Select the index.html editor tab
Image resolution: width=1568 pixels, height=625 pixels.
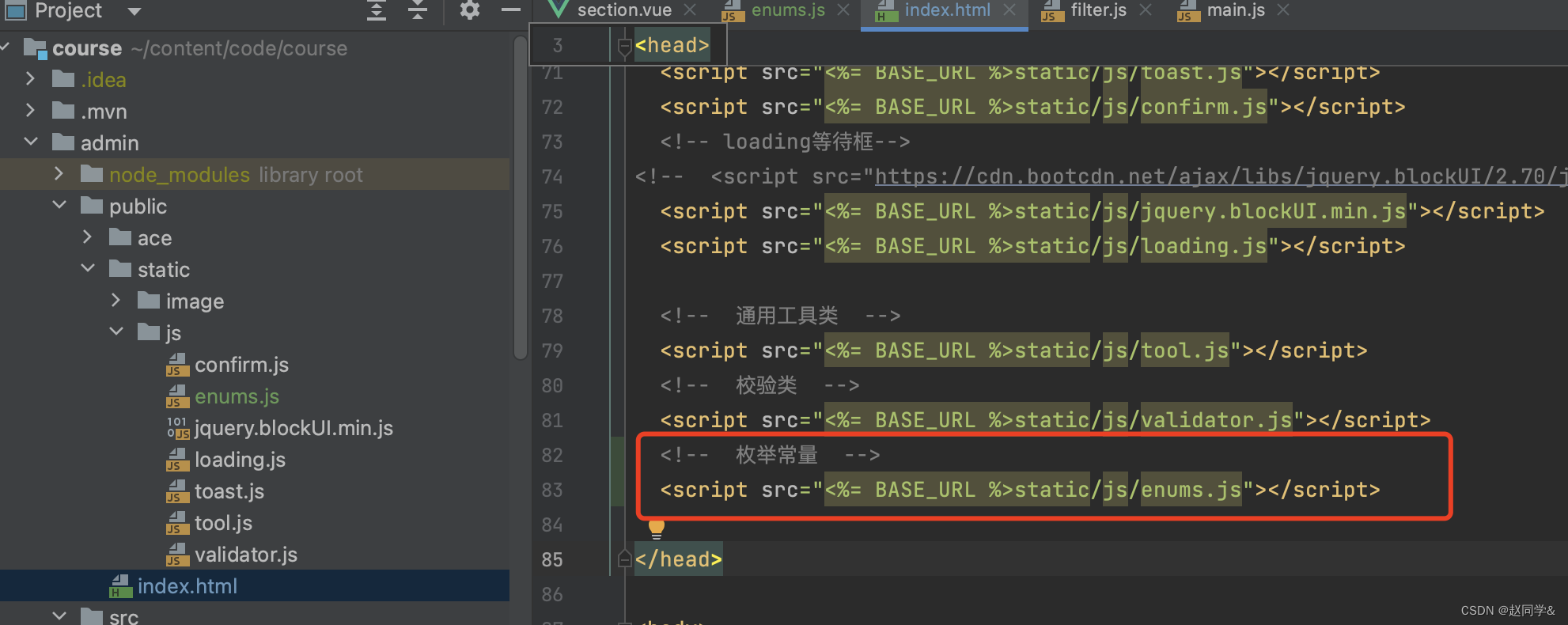coord(947,10)
